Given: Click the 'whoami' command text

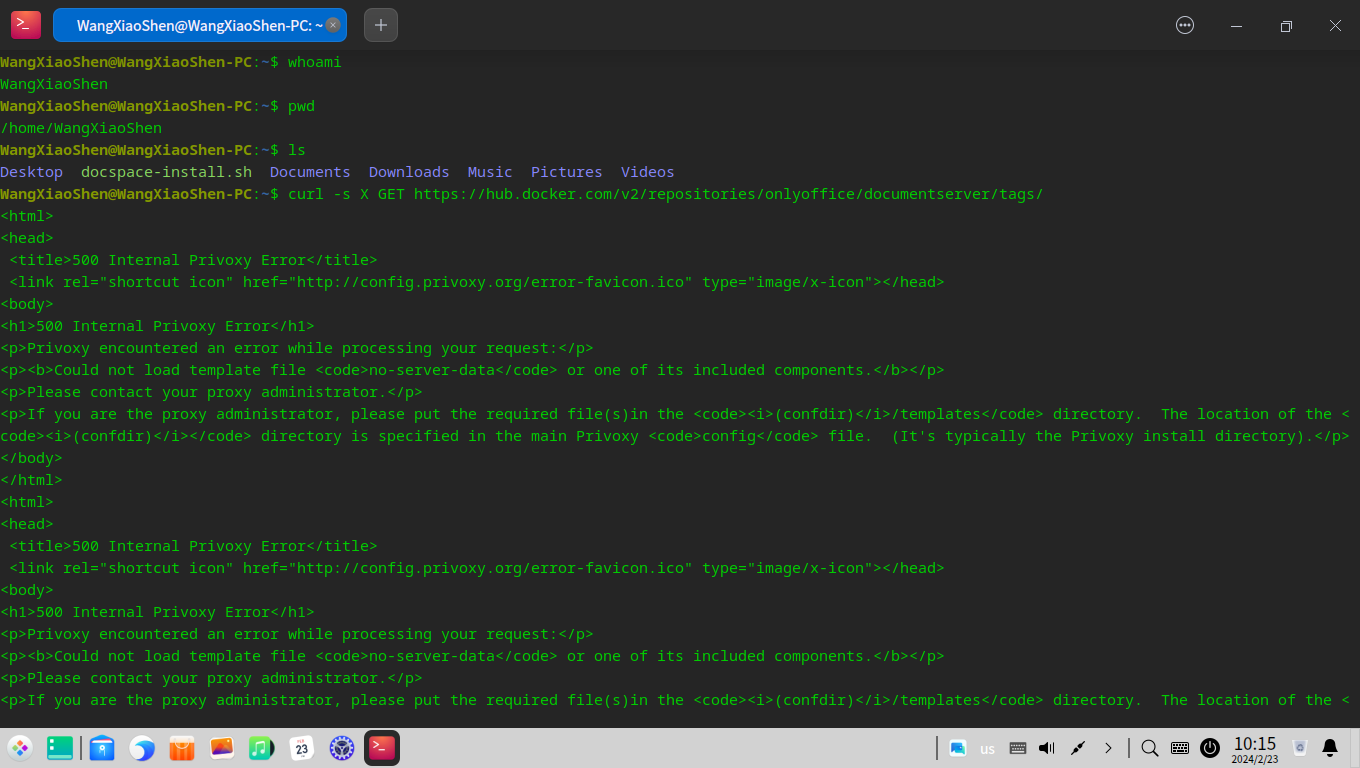Looking at the screenshot, I should [315, 62].
